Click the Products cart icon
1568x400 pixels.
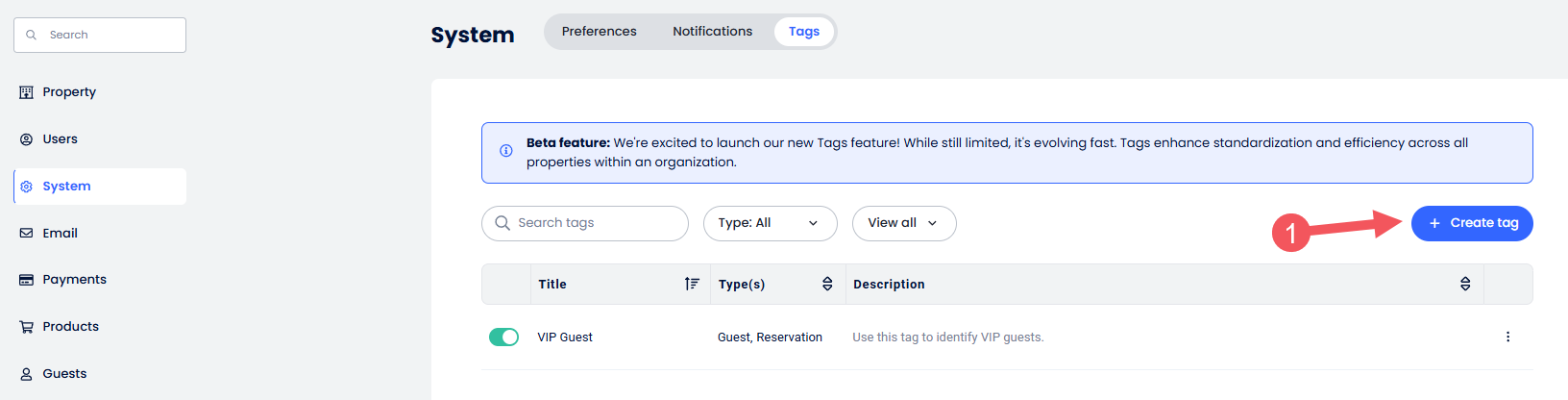tap(27, 327)
